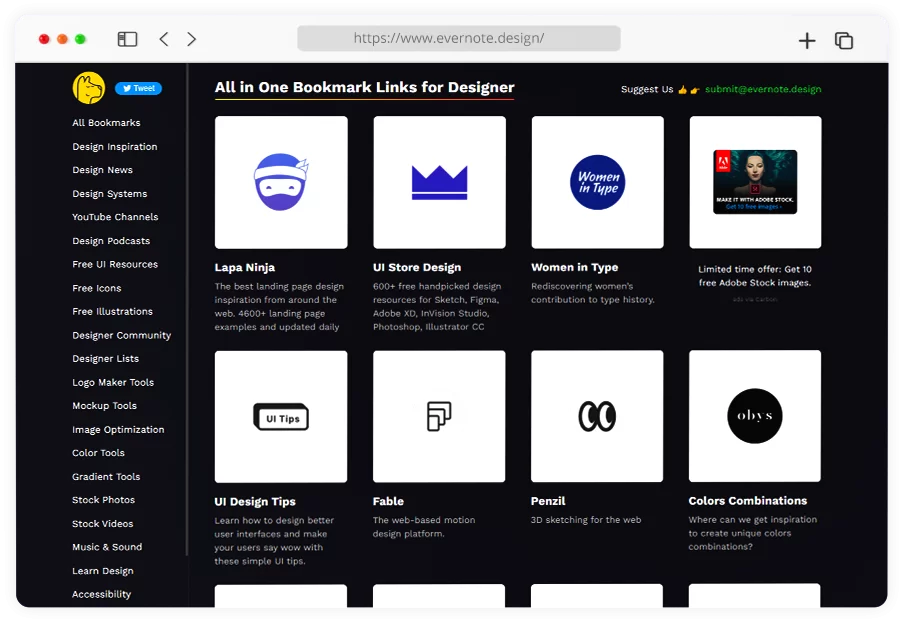Image resolution: width=903 pixels, height=622 pixels.
Task: Minimize window with the orange button
Action: point(62,39)
